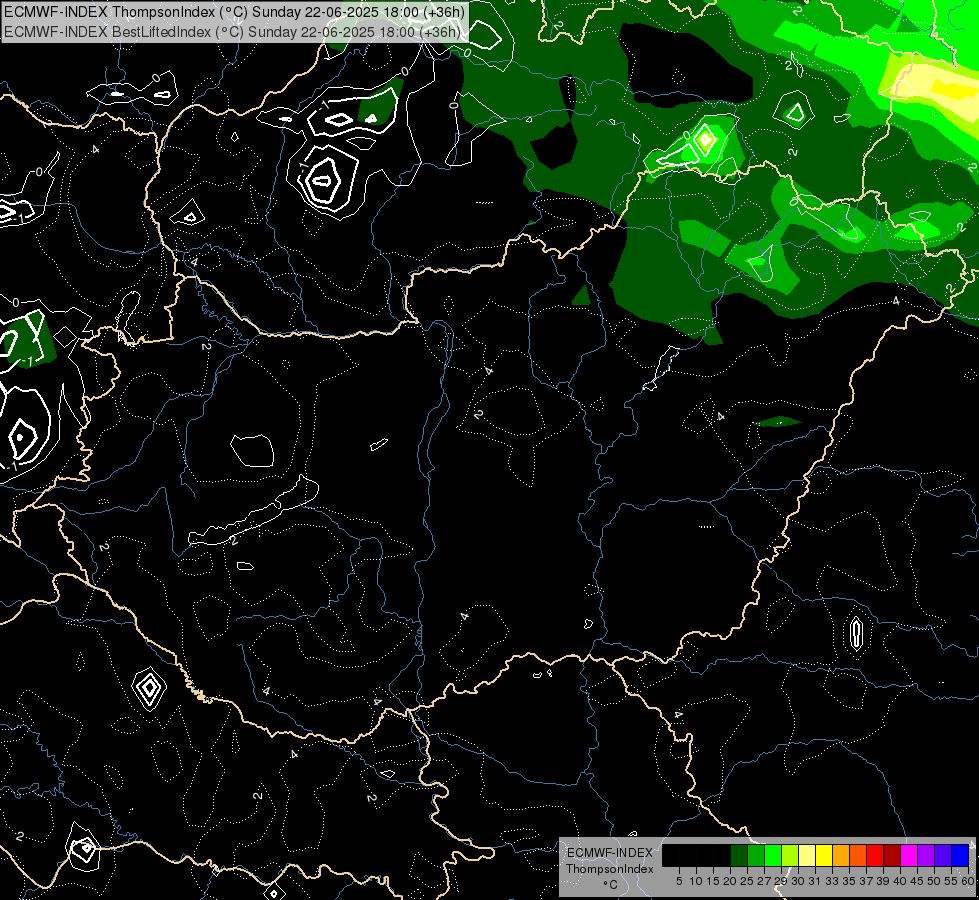Click the legend tick value '5'

click(x=679, y=881)
